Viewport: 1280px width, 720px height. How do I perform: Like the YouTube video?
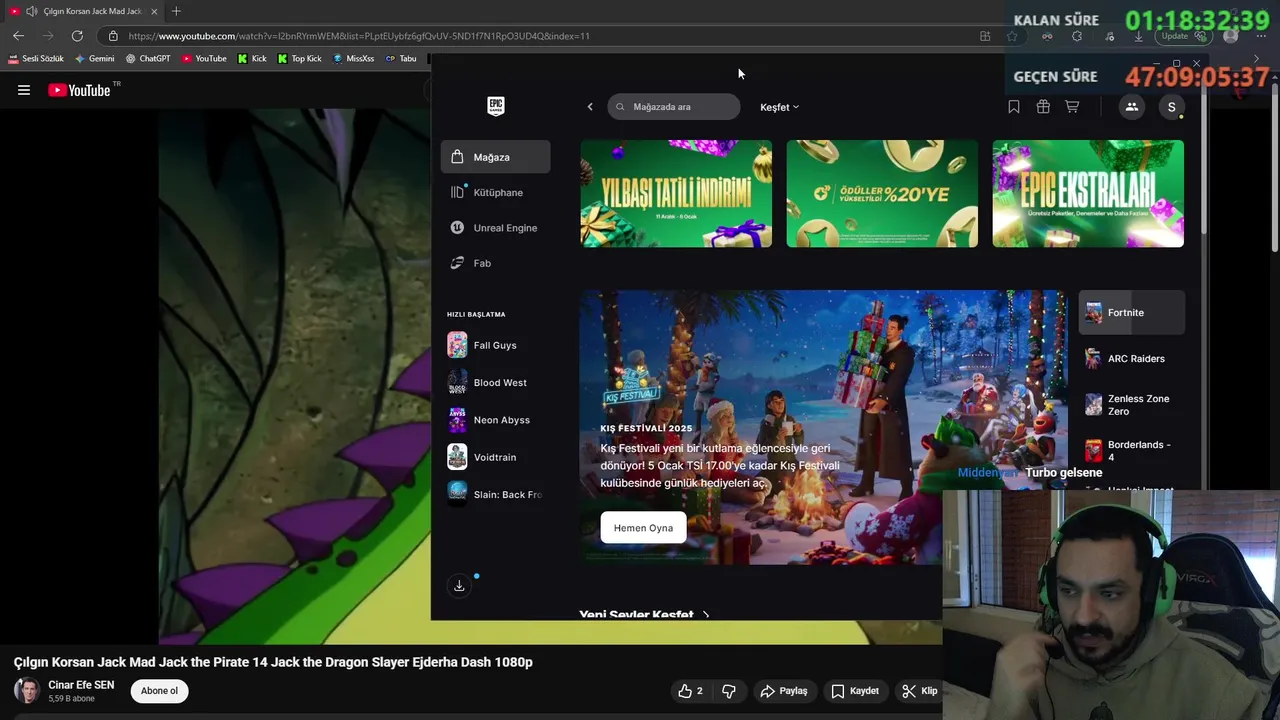tap(690, 691)
